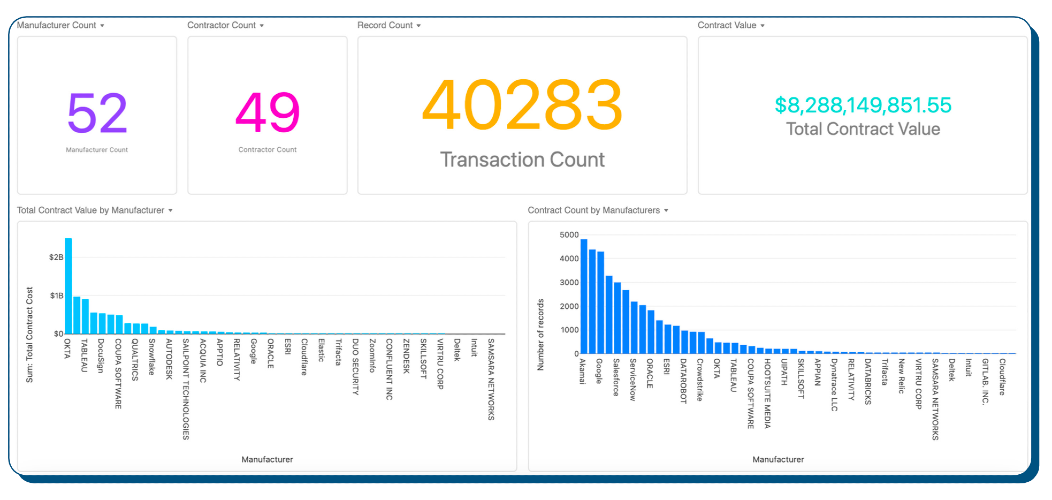Click the Total Contract Value label
Viewport: 1052px width, 500px height.
point(863,128)
